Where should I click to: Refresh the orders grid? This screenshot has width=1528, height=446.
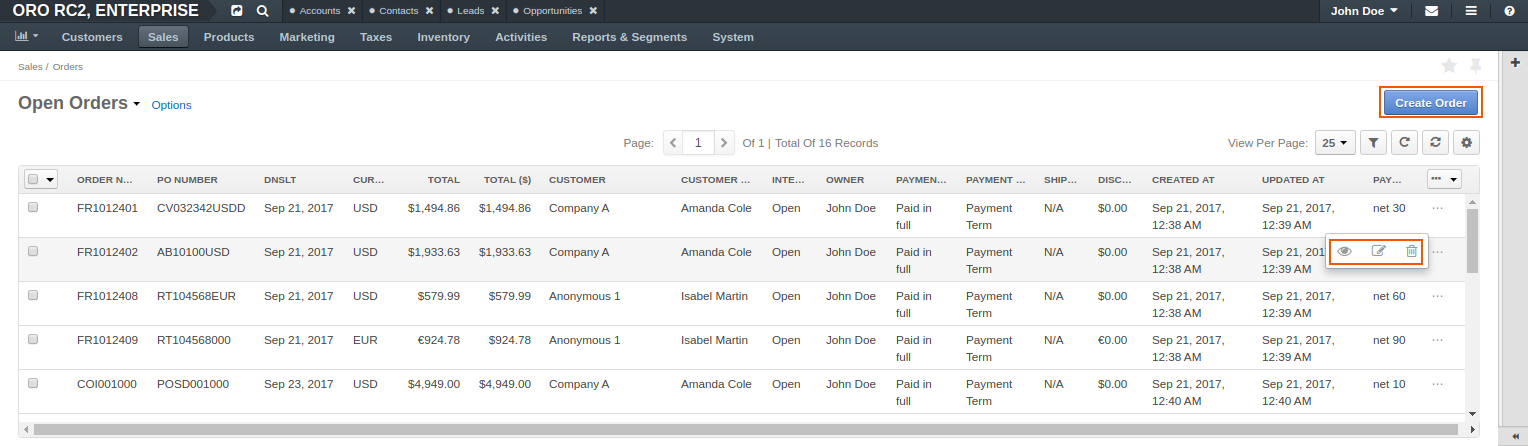pyautogui.click(x=1405, y=143)
